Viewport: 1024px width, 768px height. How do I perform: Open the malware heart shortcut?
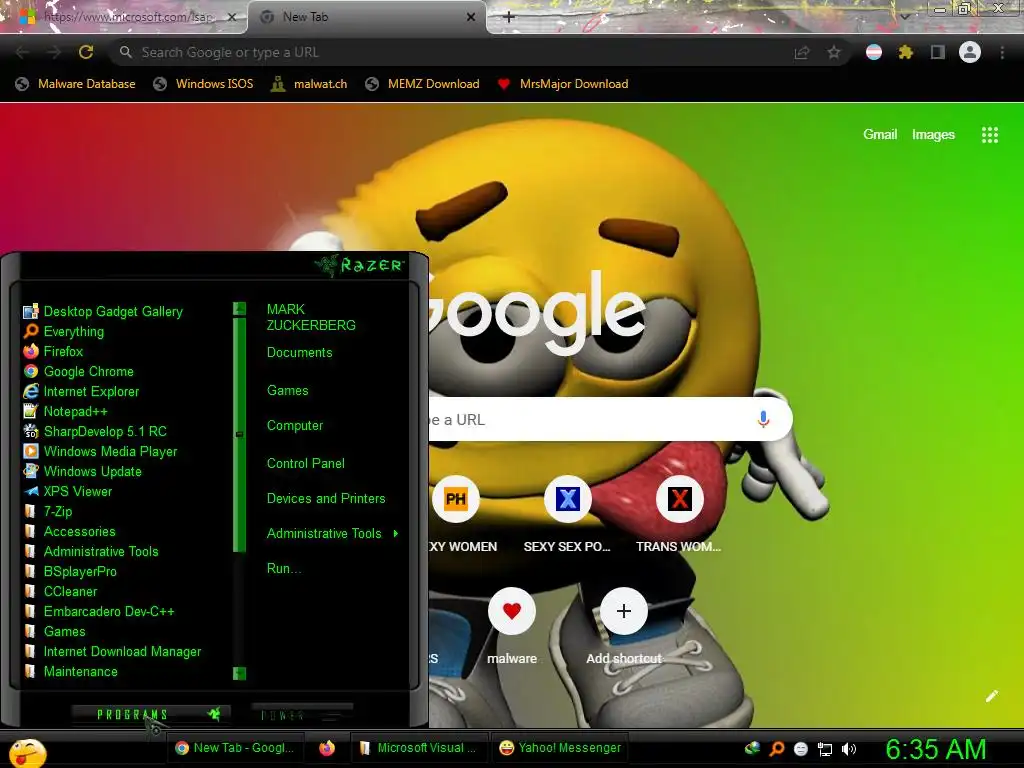point(512,611)
